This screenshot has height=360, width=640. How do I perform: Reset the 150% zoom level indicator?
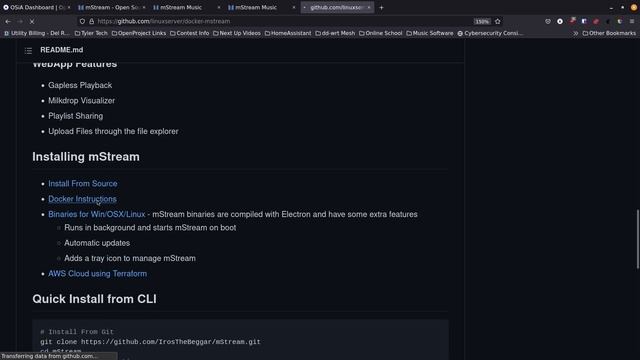coord(482,21)
